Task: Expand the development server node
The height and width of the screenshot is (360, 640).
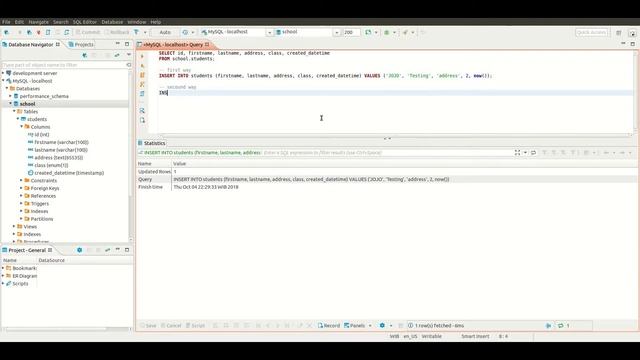Action: (x=3, y=73)
